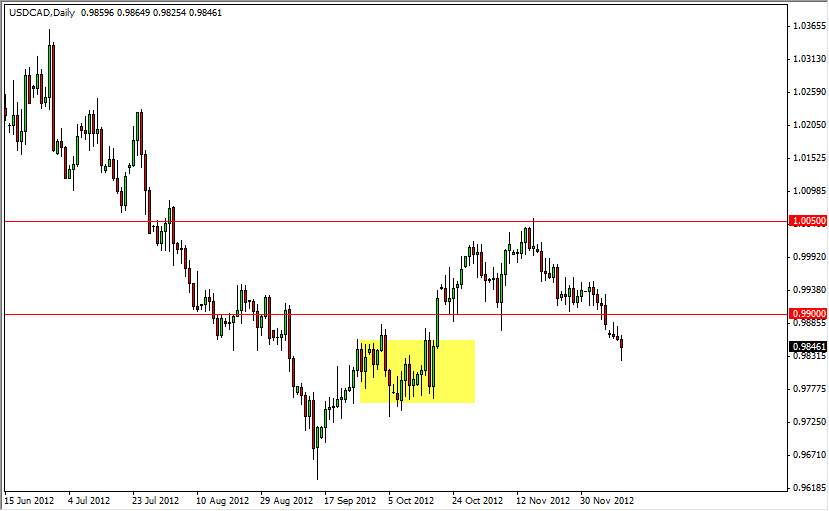The width and height of the screenshot is (829, 511).
Task: Click the 5 Oct 2012 date label
Action: coord(411,500)
